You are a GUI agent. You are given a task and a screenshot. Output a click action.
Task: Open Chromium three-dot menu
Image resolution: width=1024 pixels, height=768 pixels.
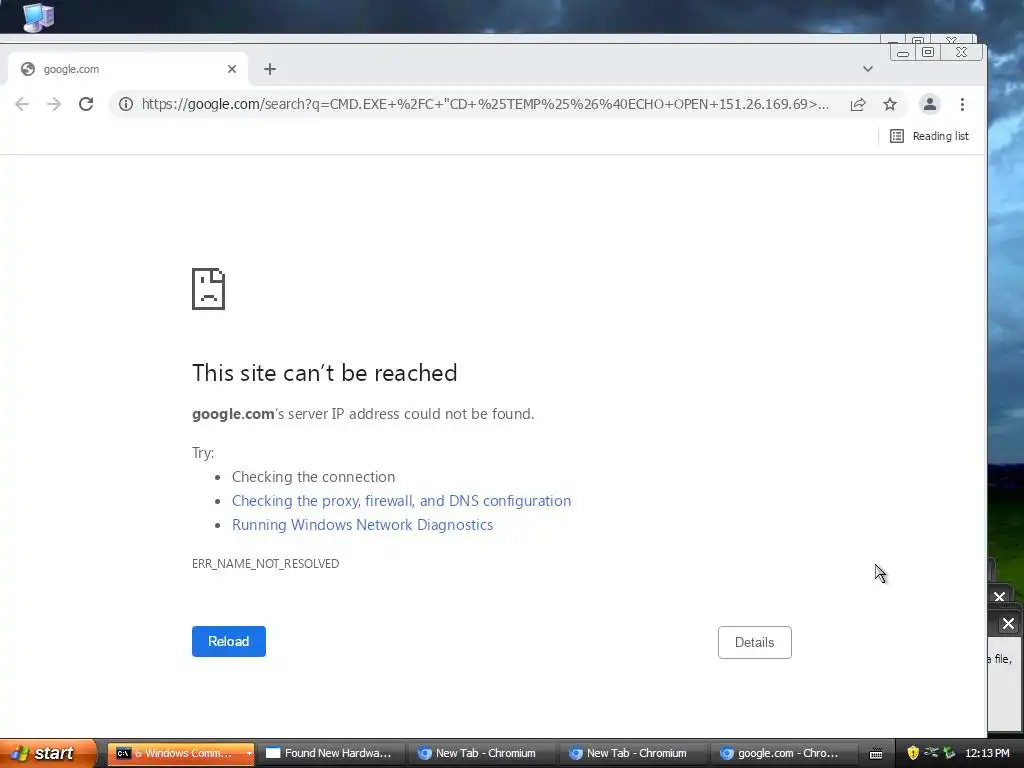[x=962, y=104]
